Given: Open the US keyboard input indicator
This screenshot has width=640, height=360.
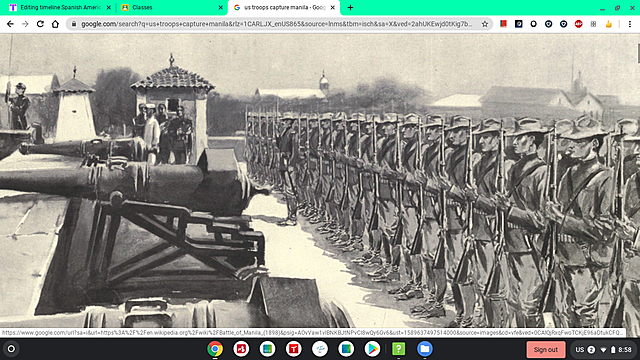Looking at the screenshot, I should 580,350.
